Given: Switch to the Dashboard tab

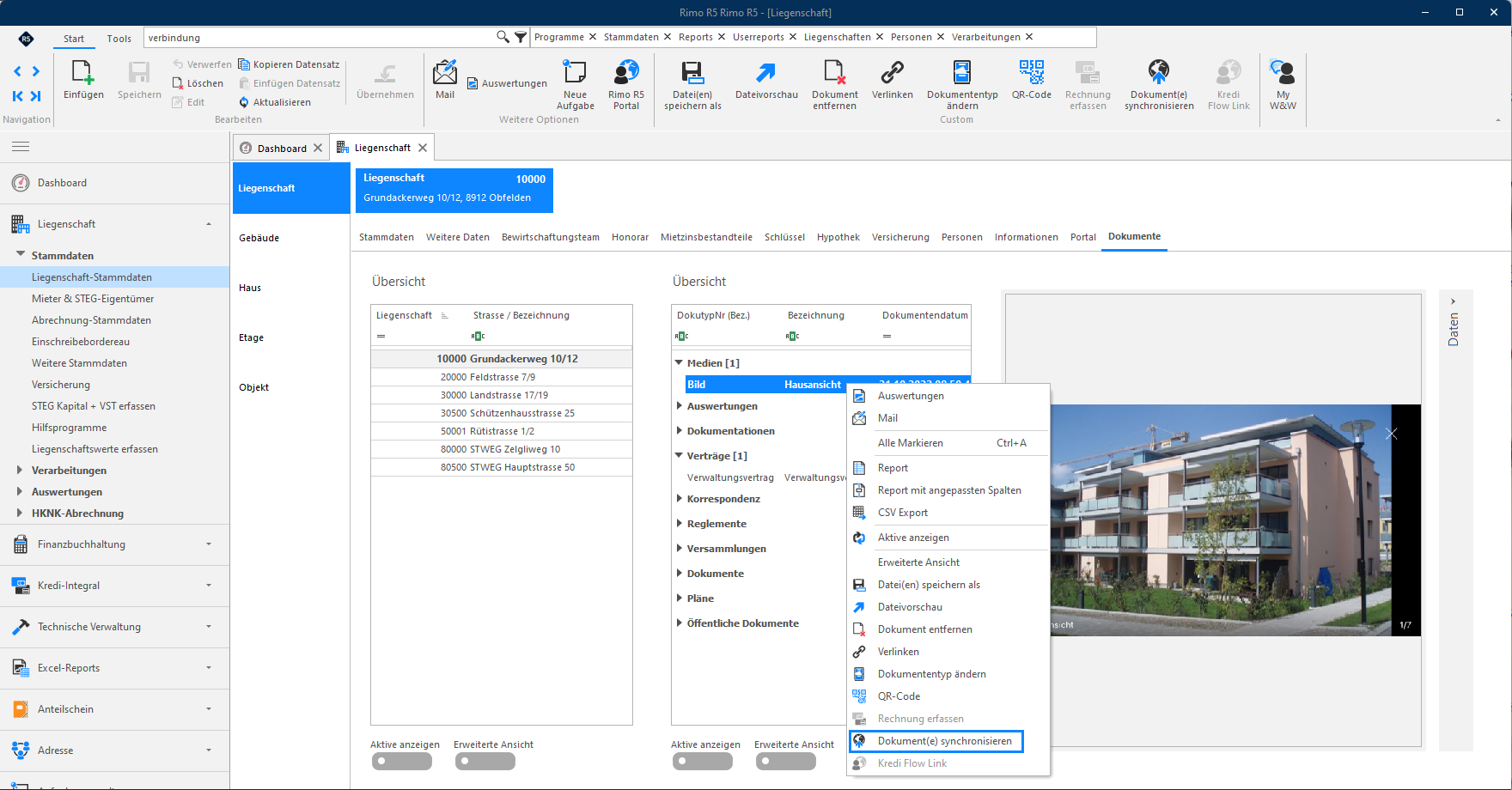Looking at the screenshot, I should [x=282, y=148].
